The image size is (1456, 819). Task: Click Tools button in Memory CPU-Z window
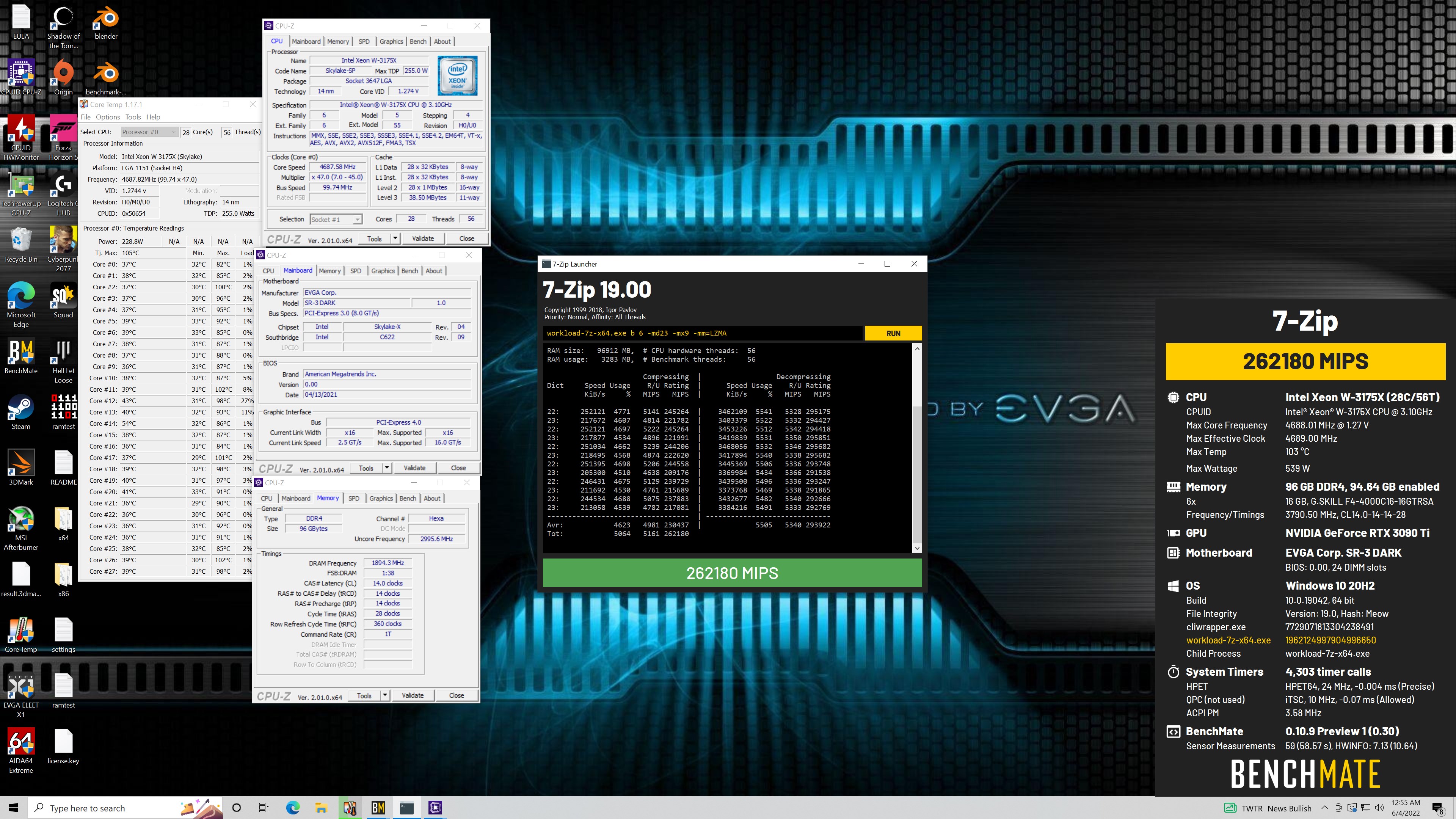[x=364, y=695]
